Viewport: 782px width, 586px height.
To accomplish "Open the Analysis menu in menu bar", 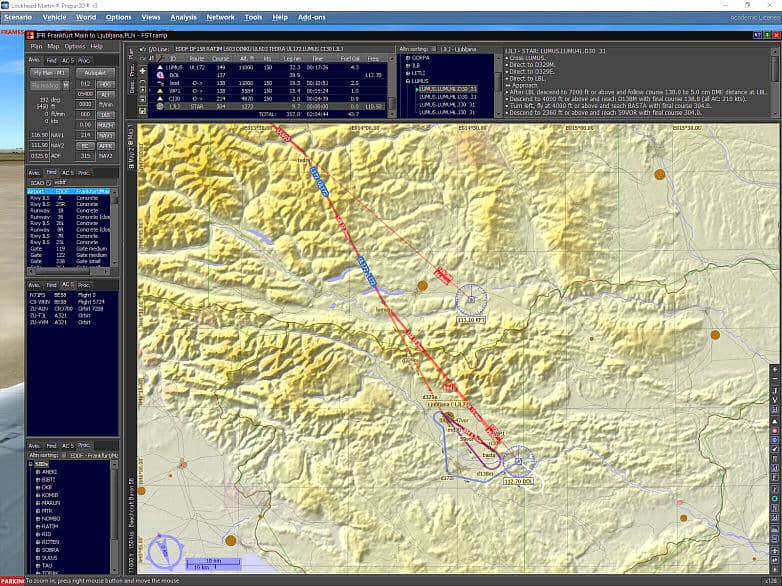I will [183, 17].
